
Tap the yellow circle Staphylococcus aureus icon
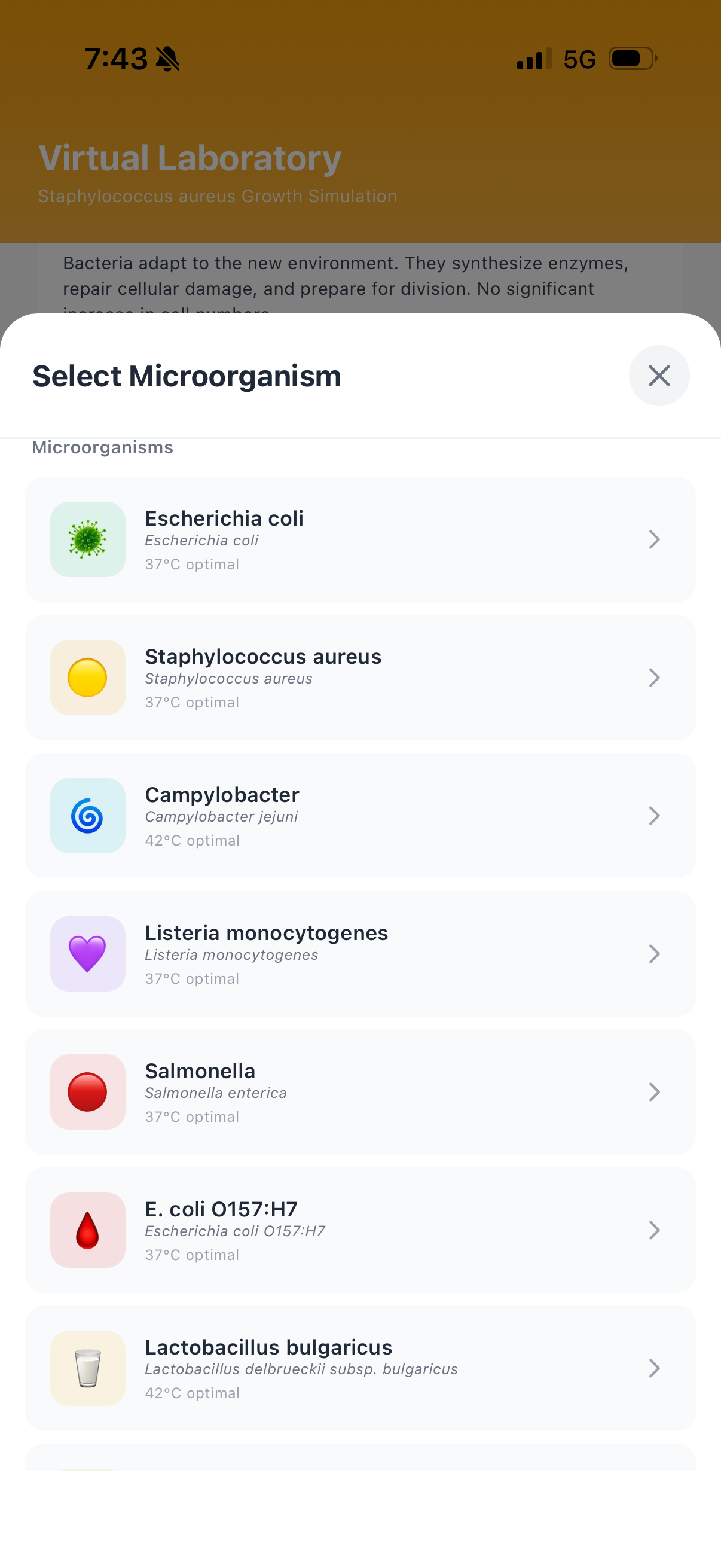(88, 678)
